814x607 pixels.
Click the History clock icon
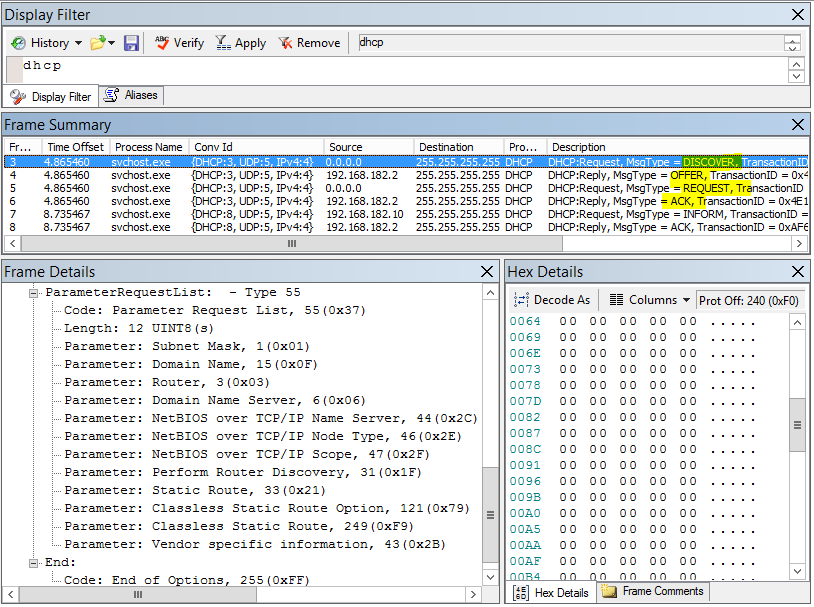[x=18, y=43]
